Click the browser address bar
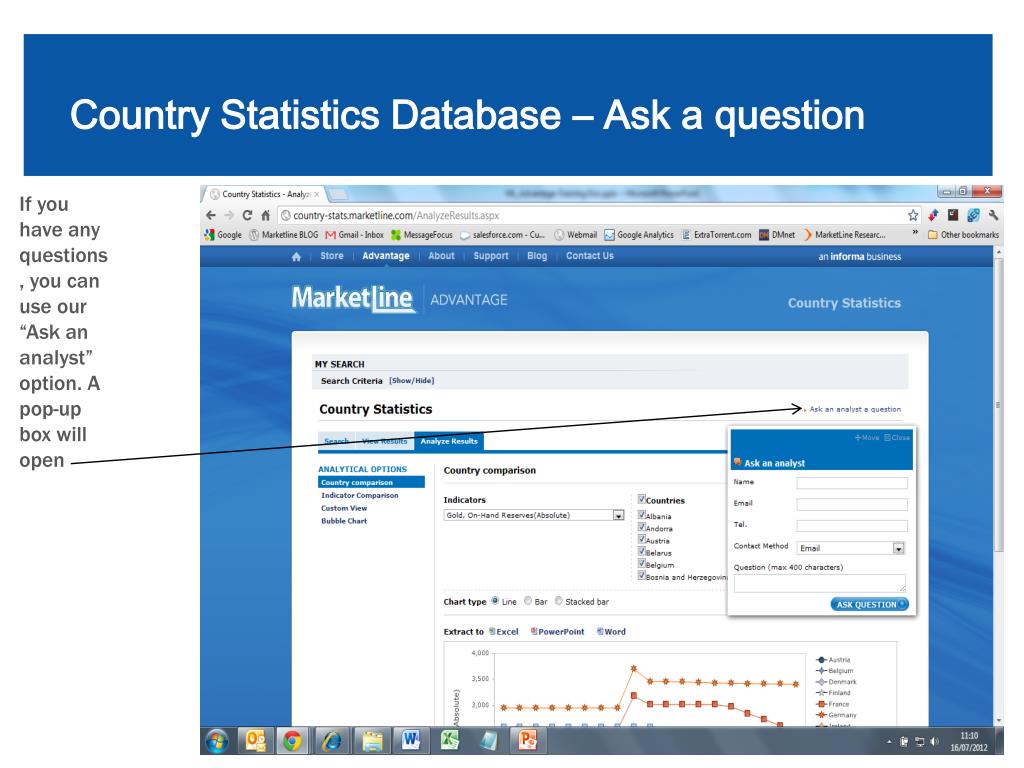Image resolution: width=1024 pixels, height=768 pixels. 590,215
